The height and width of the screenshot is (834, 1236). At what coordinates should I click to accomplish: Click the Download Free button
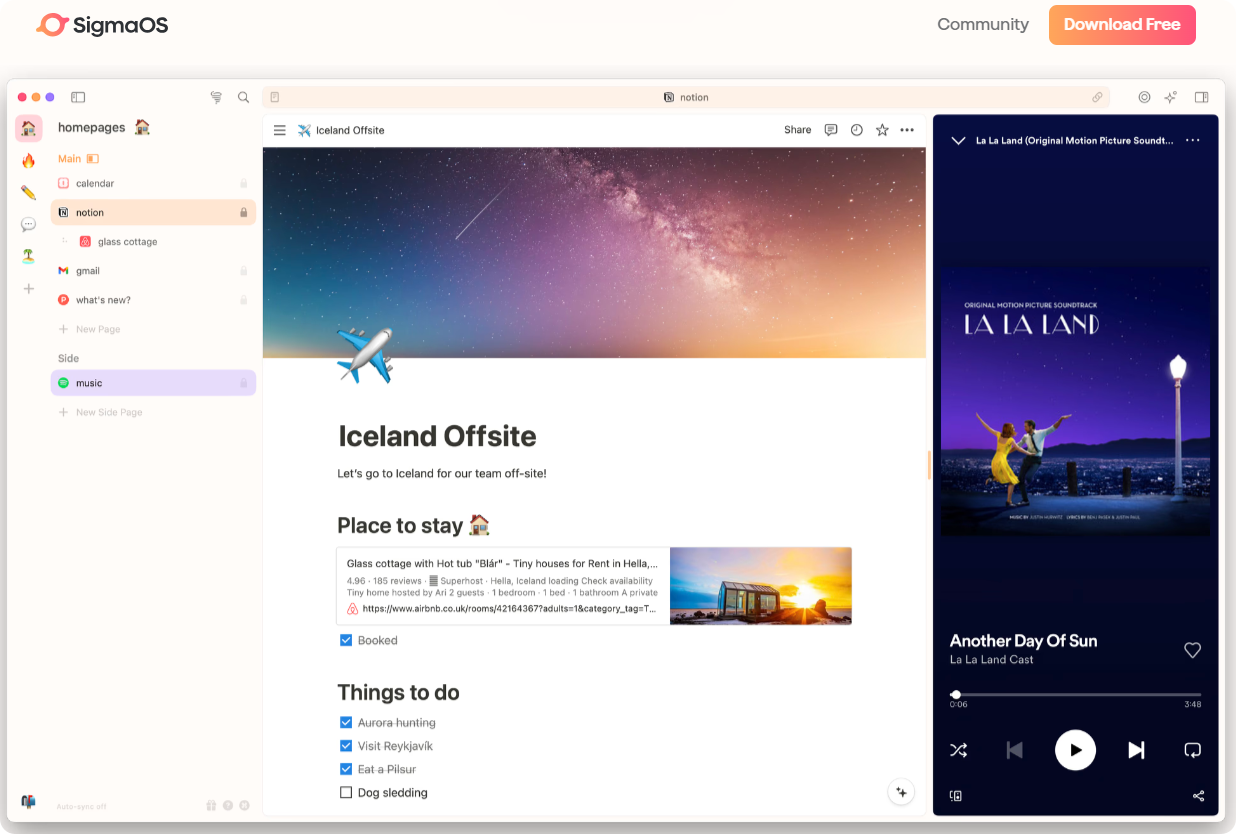[x=1121, y=25]
